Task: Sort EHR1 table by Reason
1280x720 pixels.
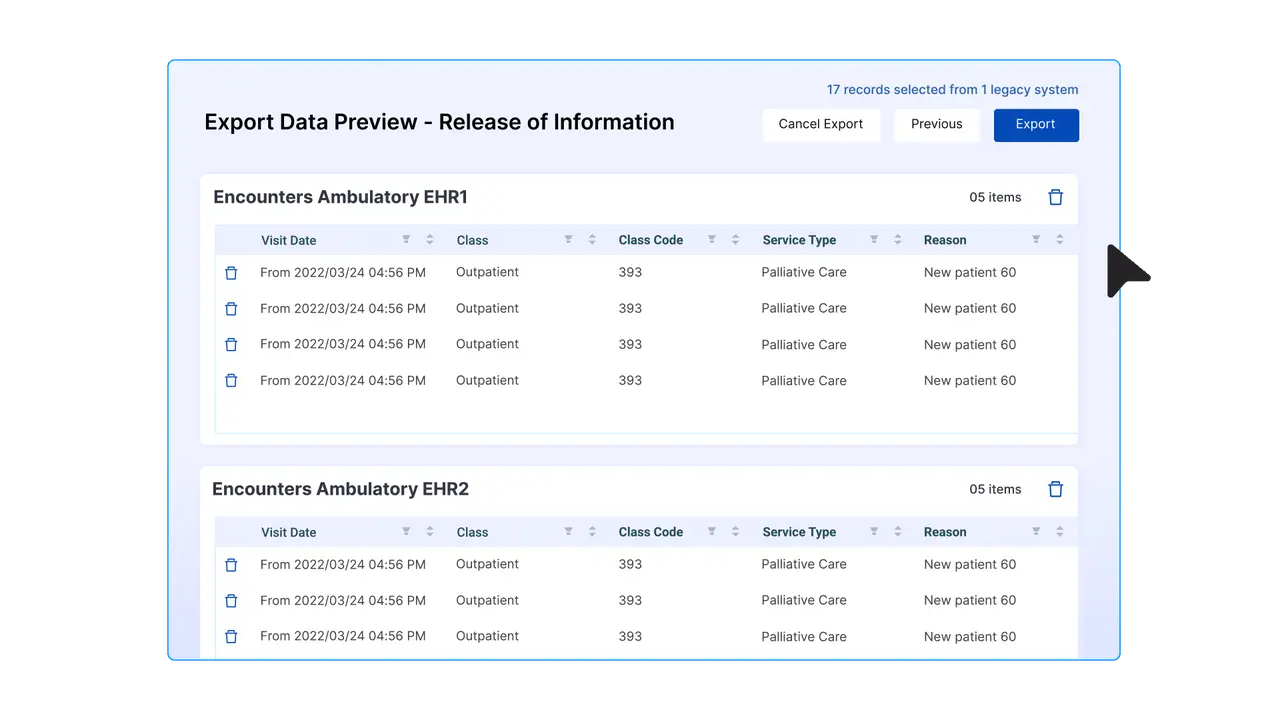Action: pos(1060,240)
